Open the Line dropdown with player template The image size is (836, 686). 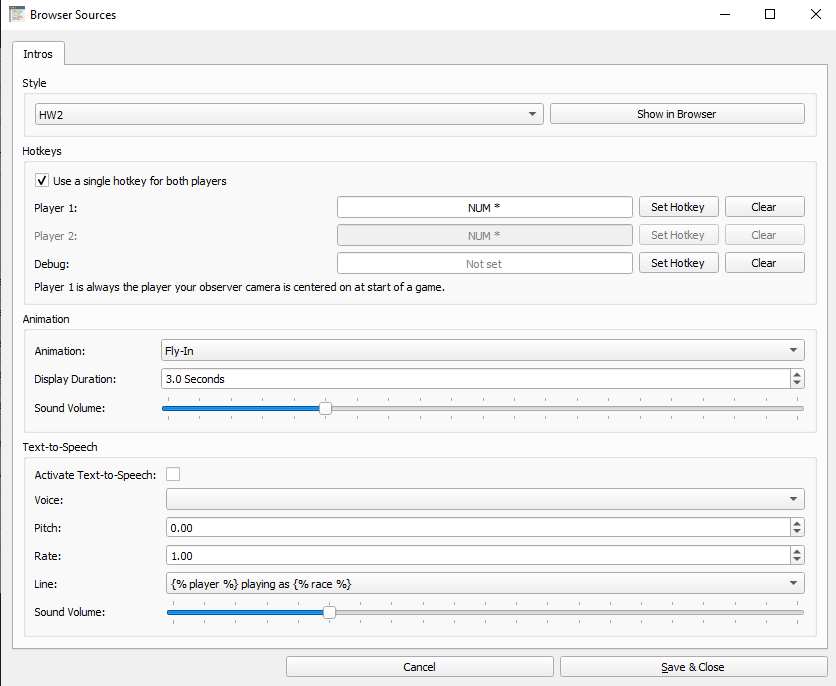coord(796,583)
